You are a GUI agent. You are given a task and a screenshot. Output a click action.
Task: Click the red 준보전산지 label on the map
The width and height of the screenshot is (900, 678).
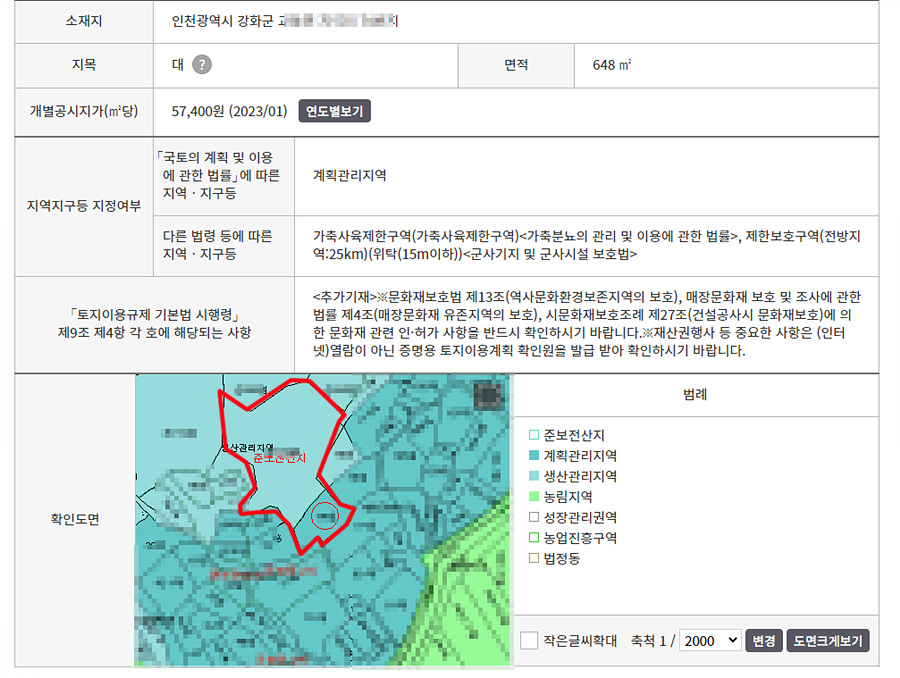tap(279, 458)
